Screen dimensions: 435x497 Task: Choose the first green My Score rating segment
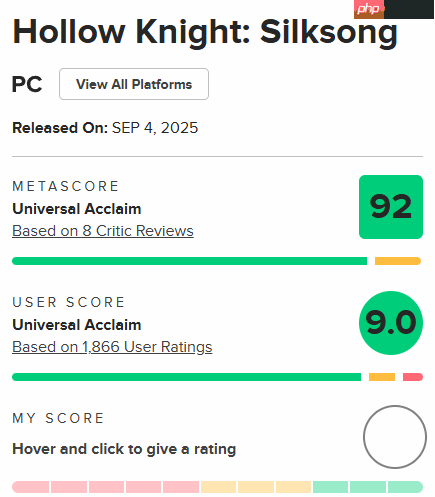[330, 487]
